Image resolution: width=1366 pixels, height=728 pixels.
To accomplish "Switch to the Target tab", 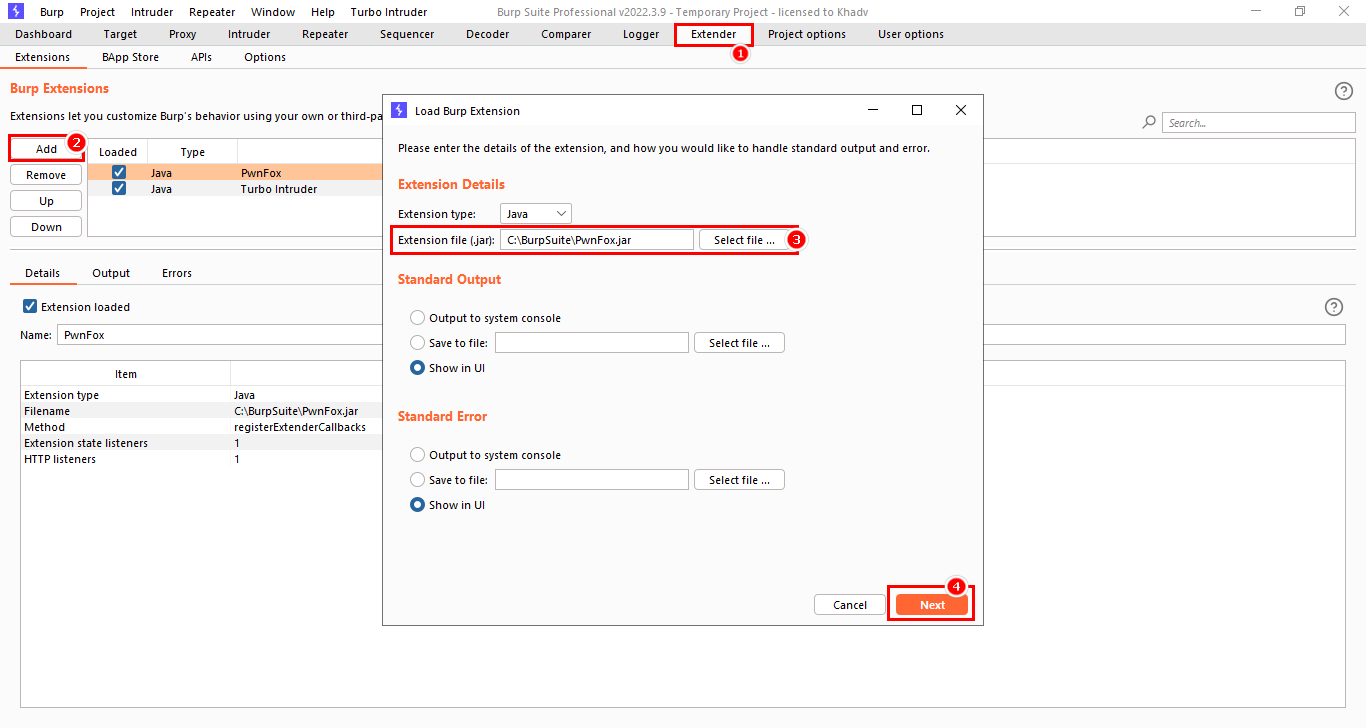I will [x=120, y=34].
